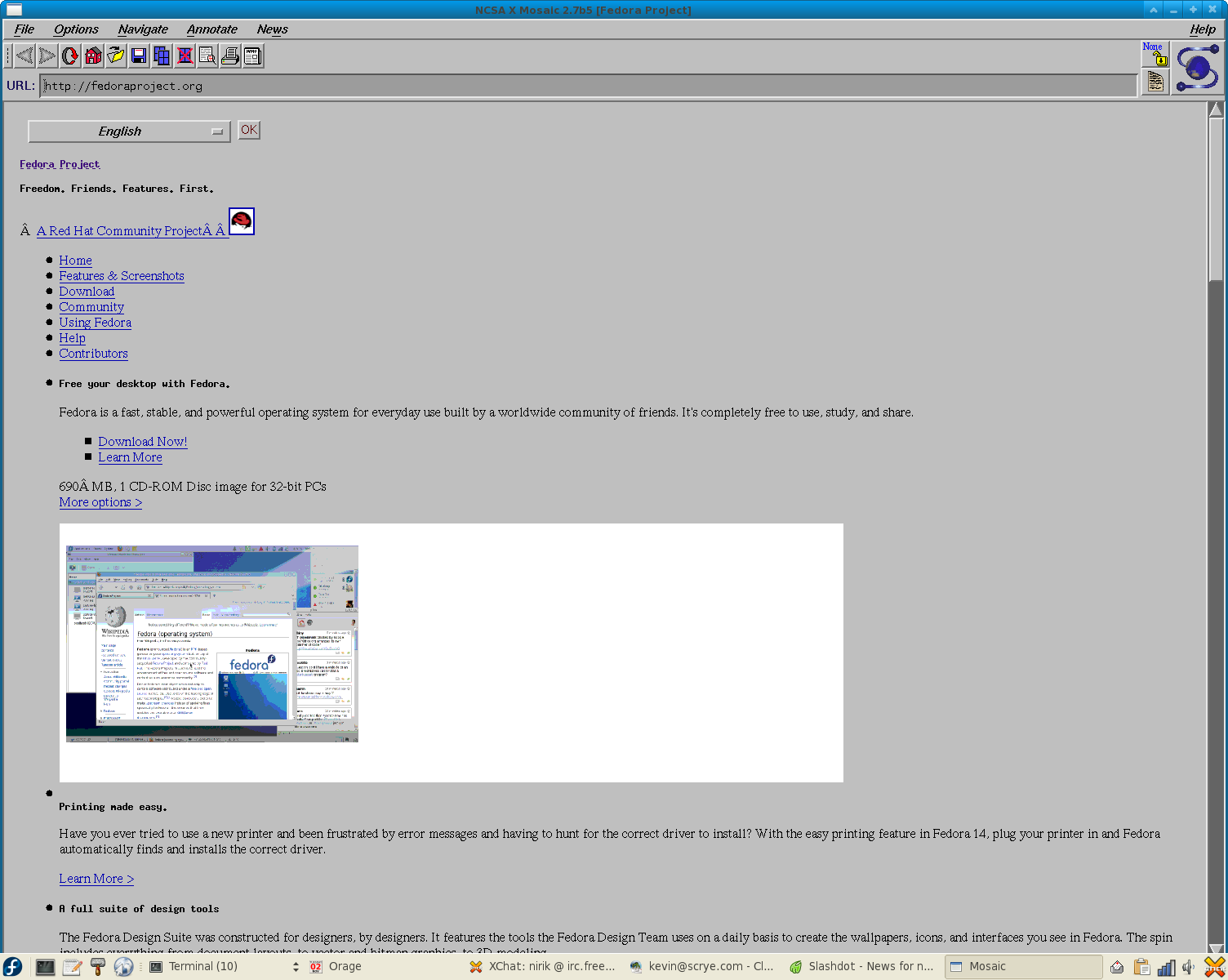Open the More options > link
This screenshot has height=980, width=1228.
(x=100, y=502)
